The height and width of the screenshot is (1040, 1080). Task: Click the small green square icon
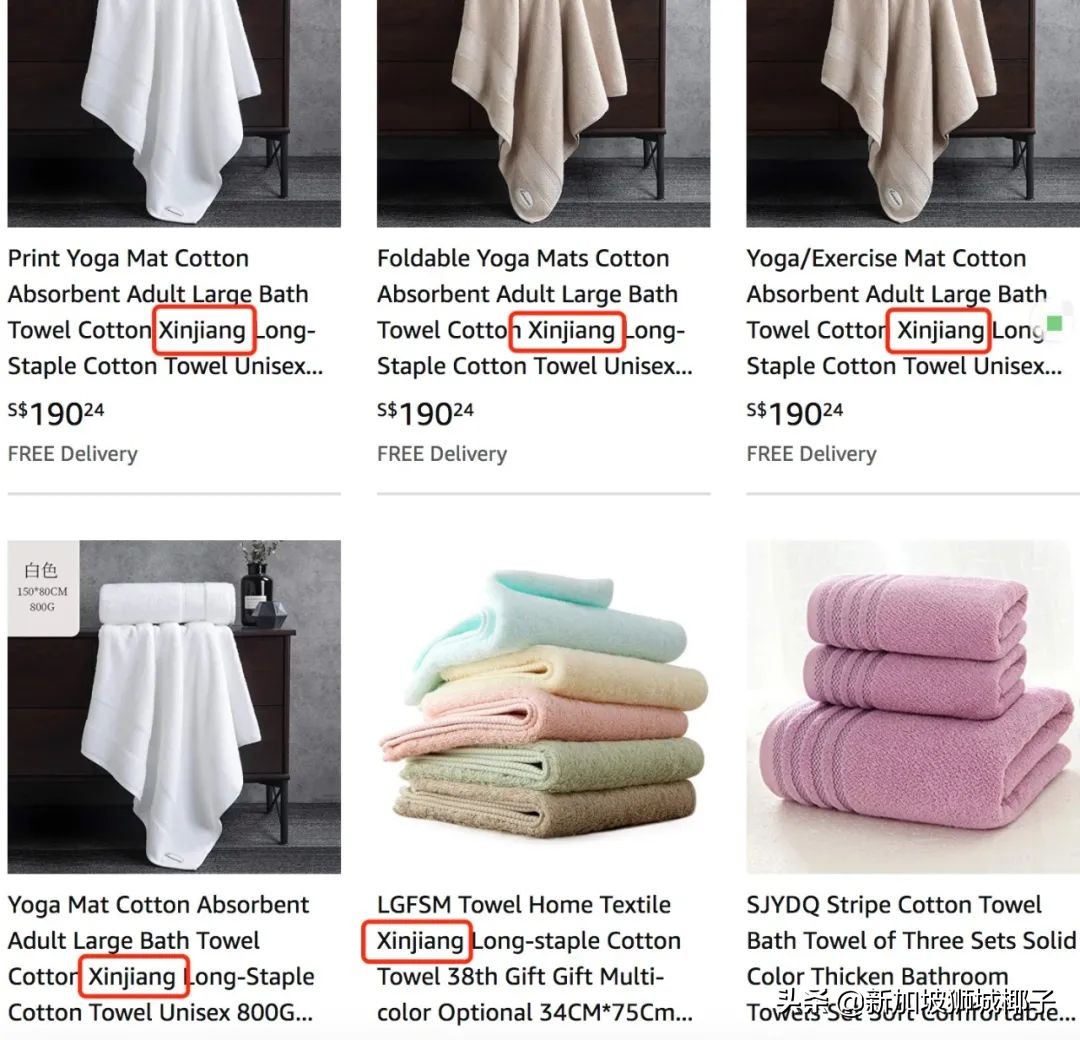[x=1055, y=323]
